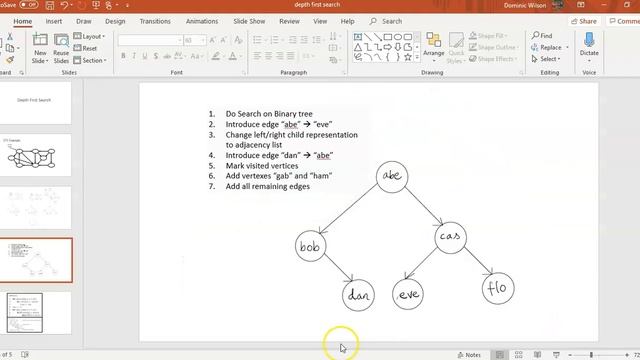The height and width of the screenshot is (360, 640).
Task: Align text left icon
Action: click(x=257, y=56)
